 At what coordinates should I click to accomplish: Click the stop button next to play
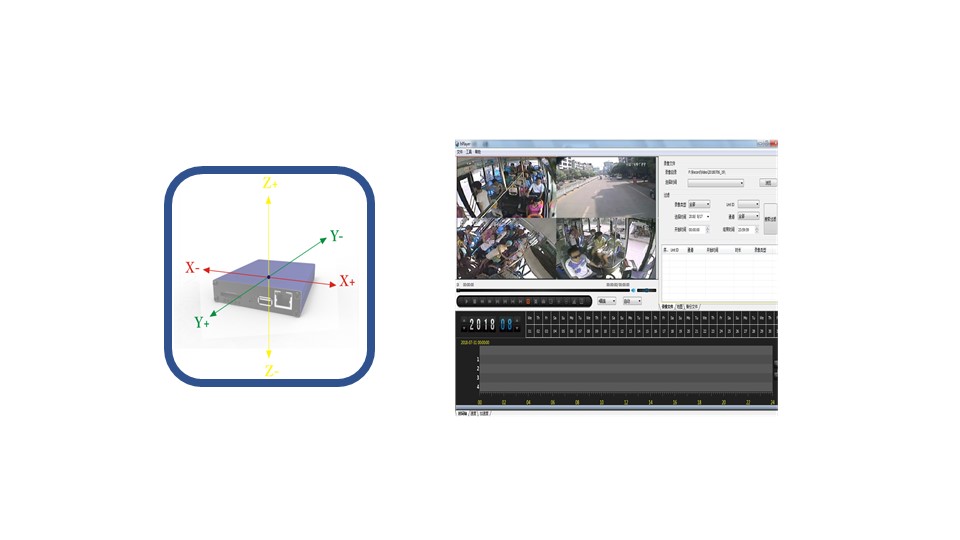[472, 300]
